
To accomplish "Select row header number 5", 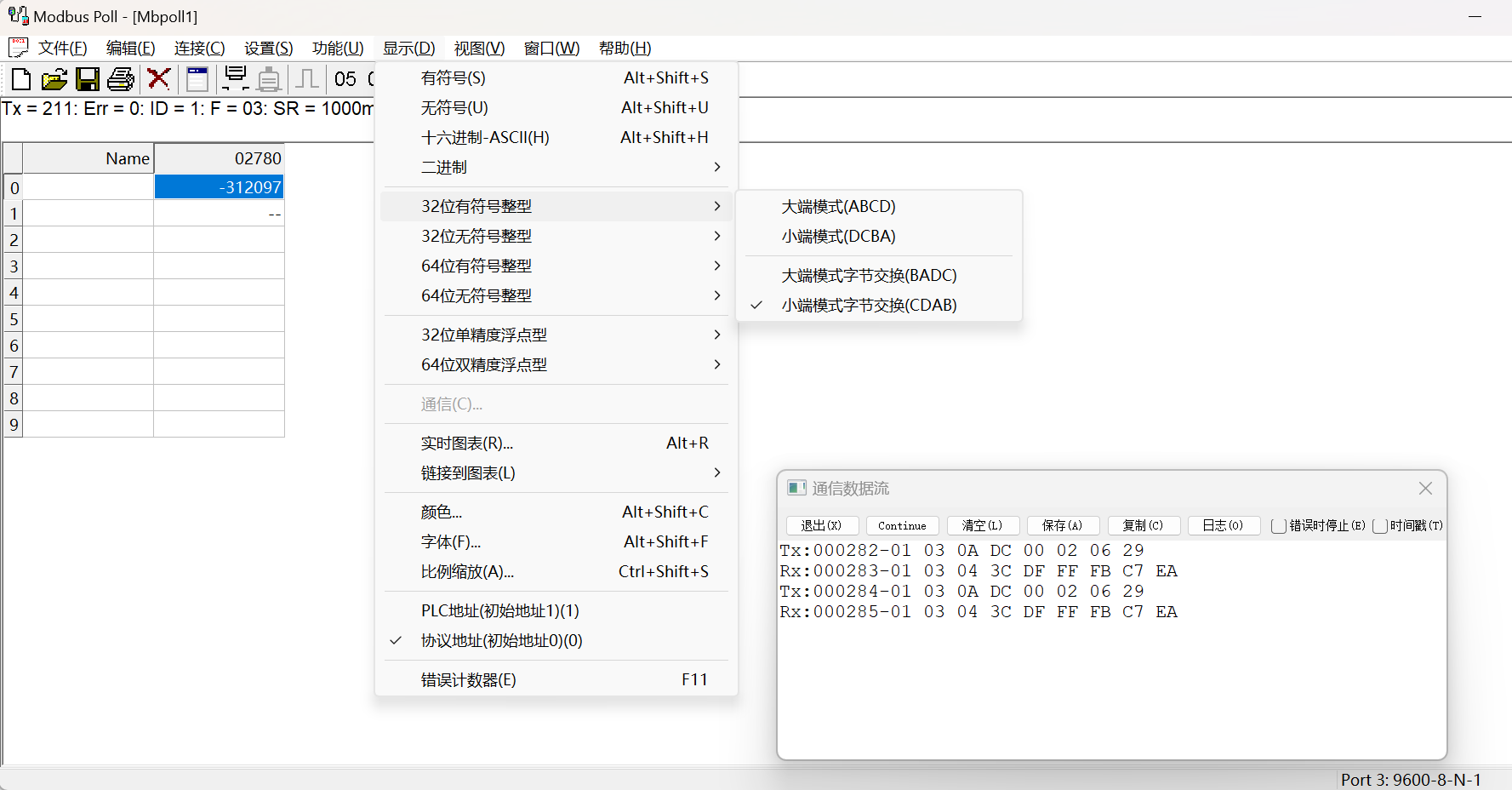I will (x=14, y=319).
